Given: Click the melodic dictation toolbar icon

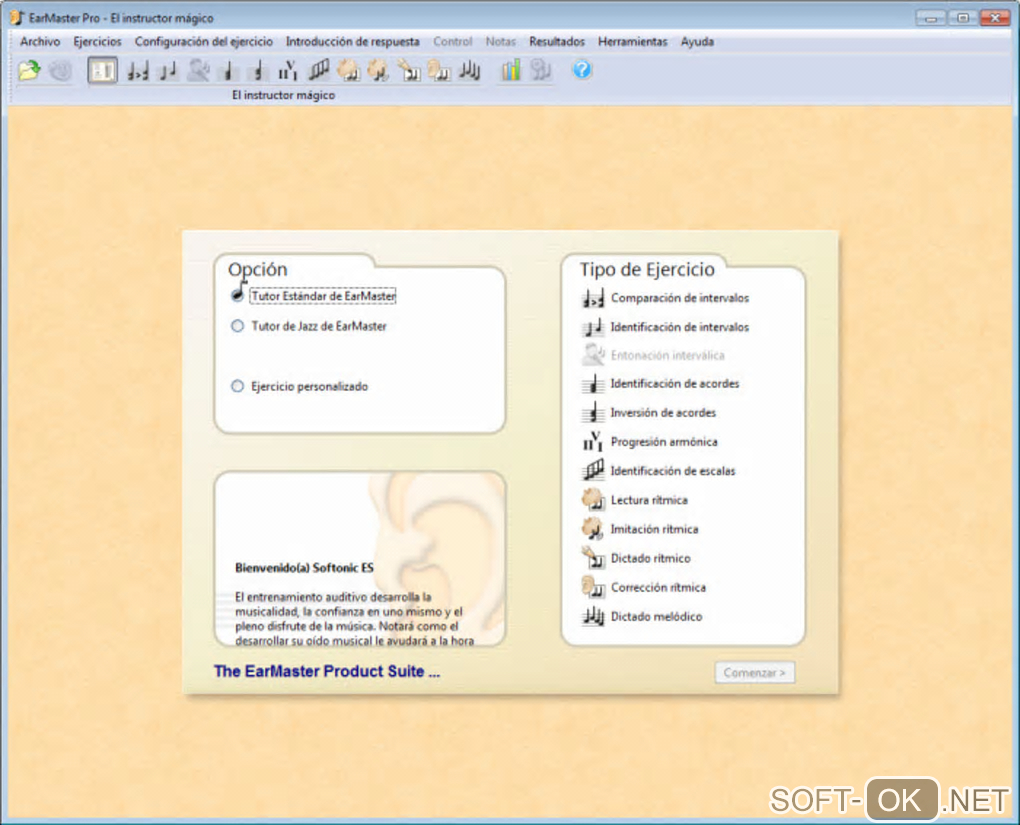Looking at the screenshot, I should [x=469, y=70].
